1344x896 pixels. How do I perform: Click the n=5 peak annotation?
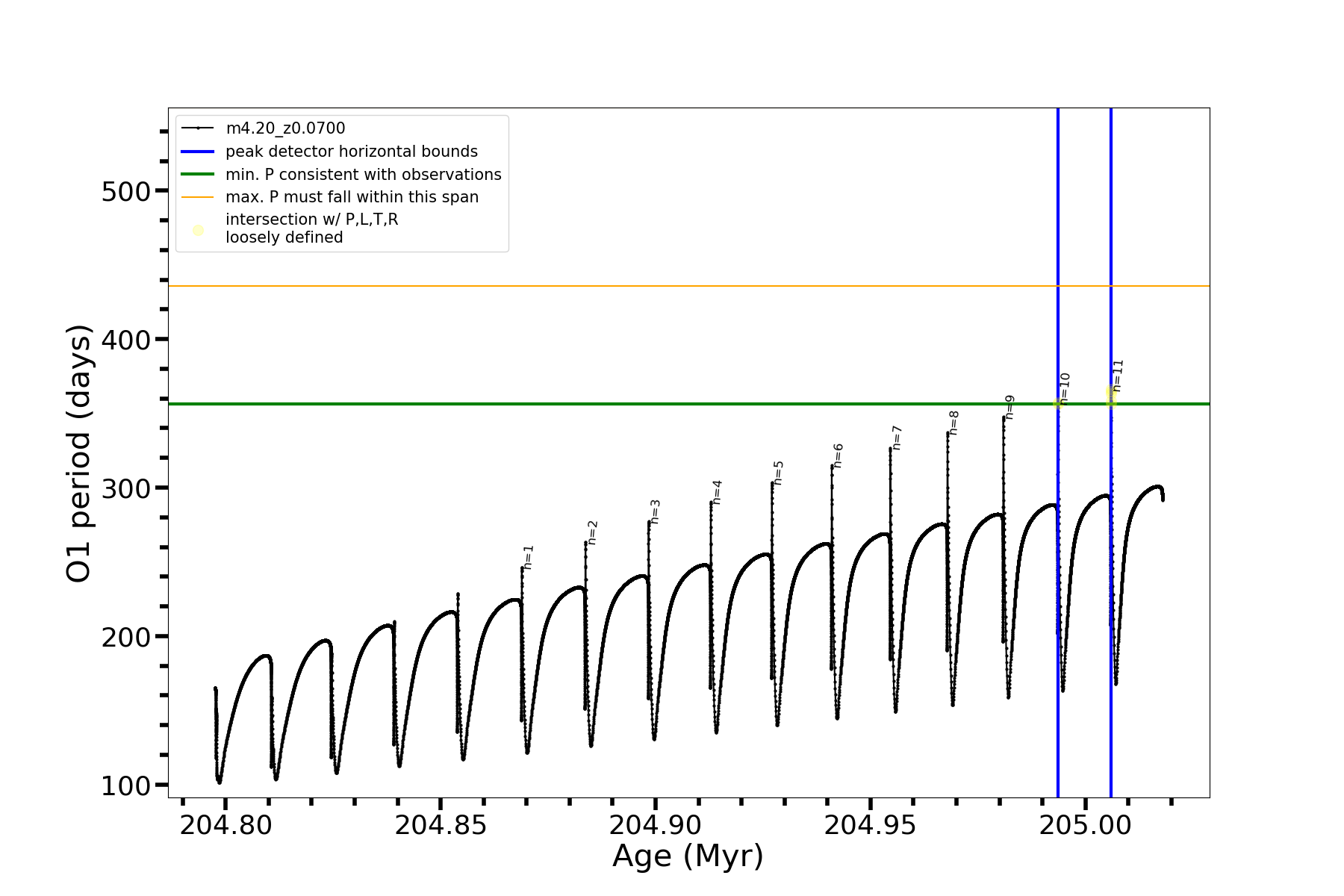click(779, 473)
